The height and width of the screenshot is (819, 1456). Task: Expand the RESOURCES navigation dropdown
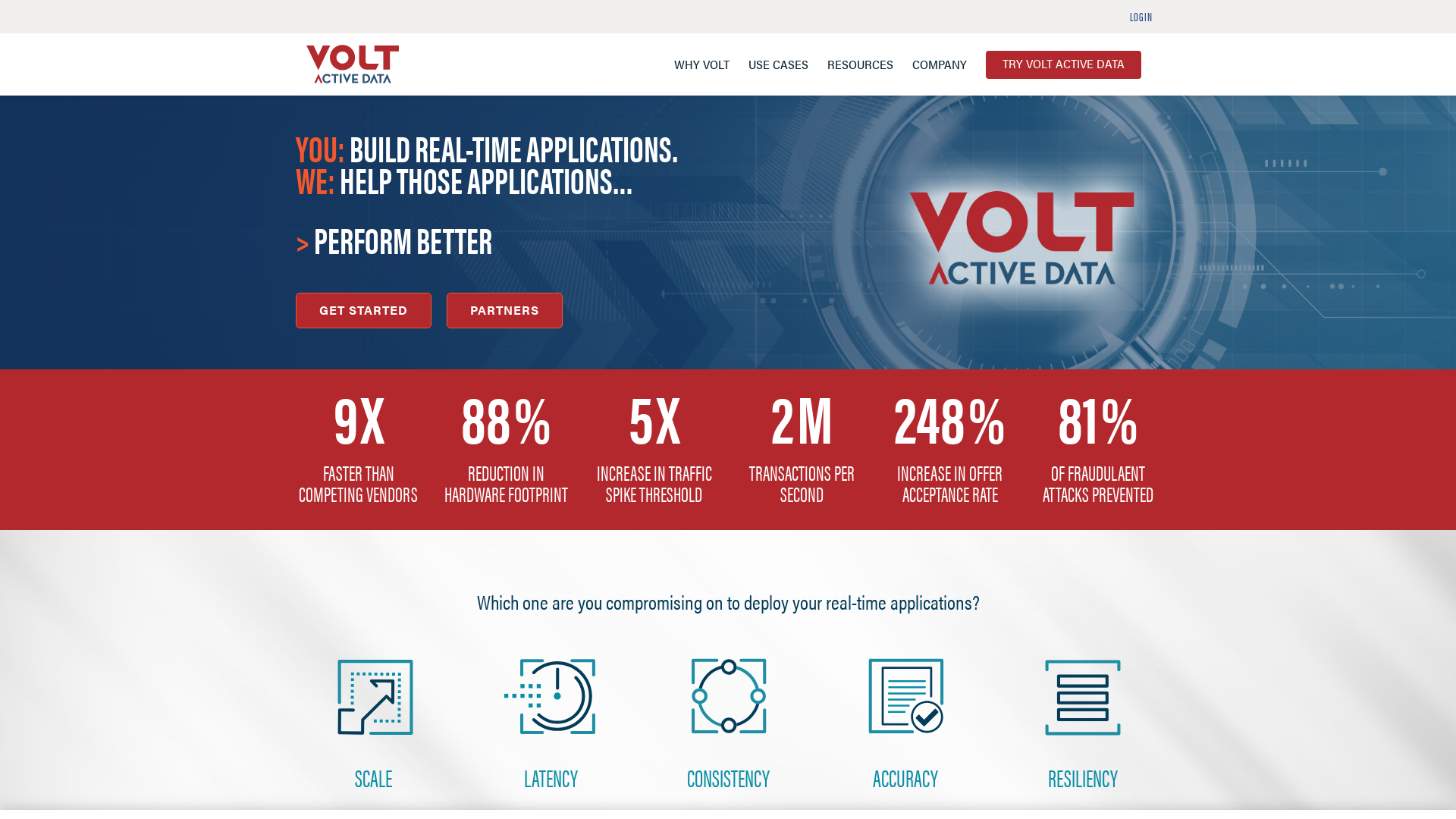point(860,64)
